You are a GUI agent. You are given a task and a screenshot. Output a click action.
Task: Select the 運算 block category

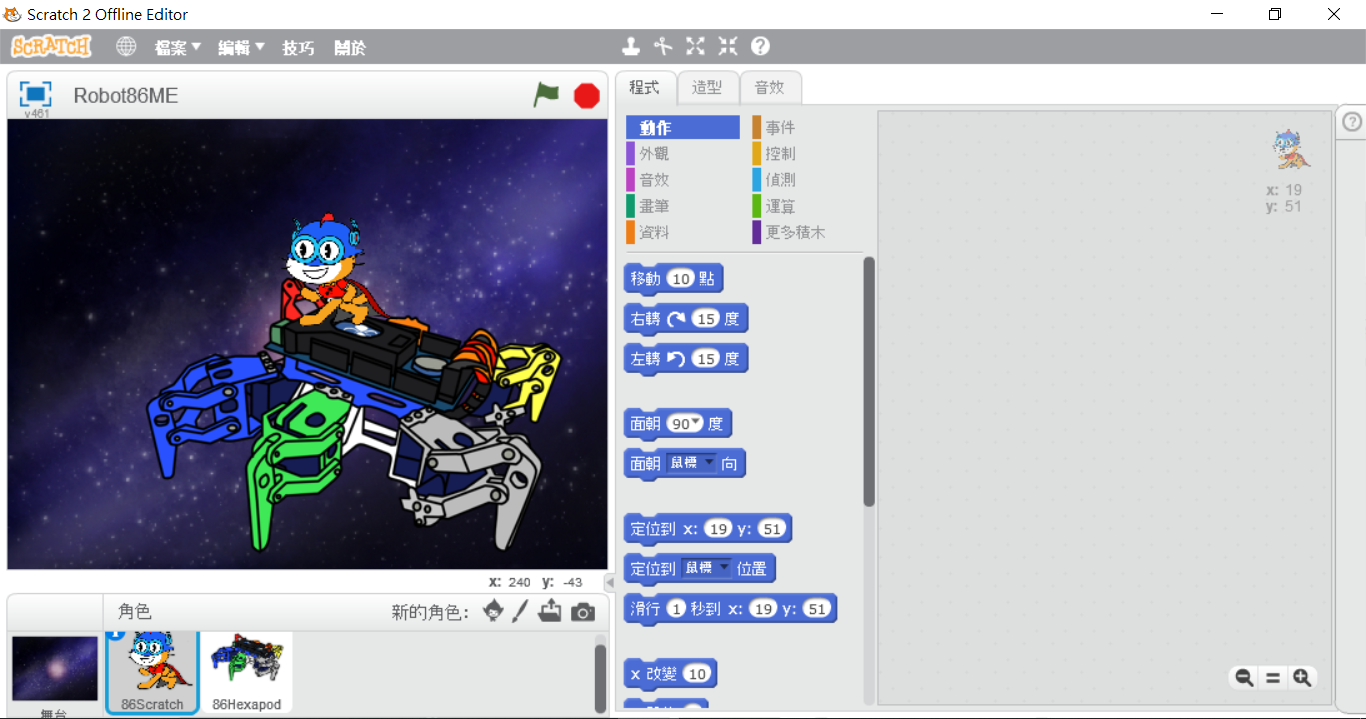pyautogui.click(x=806, y=205)
